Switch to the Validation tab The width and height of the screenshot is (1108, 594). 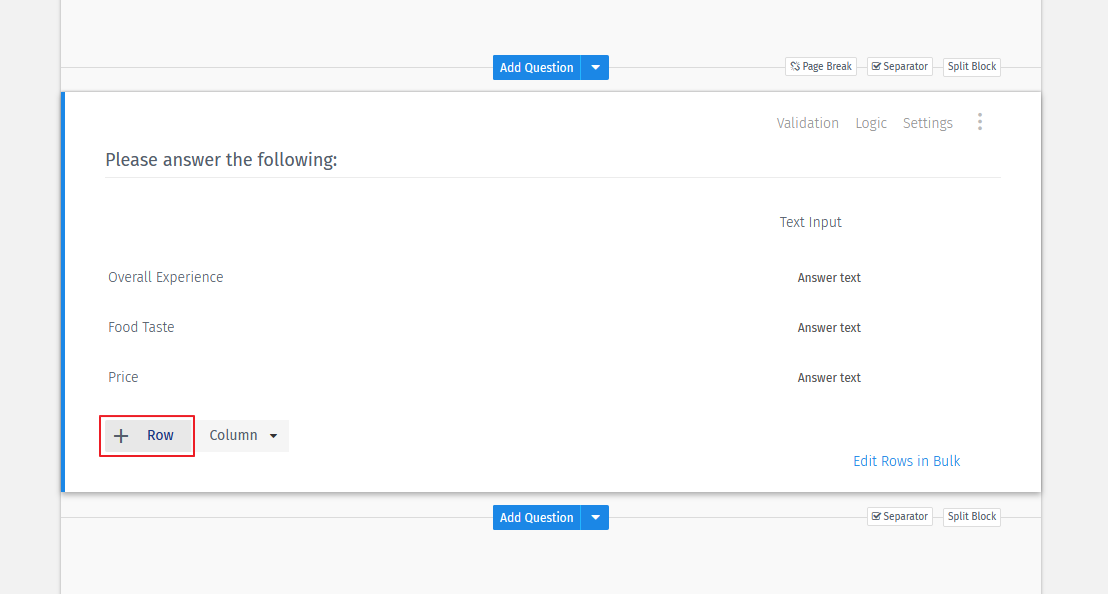[807, 122]
